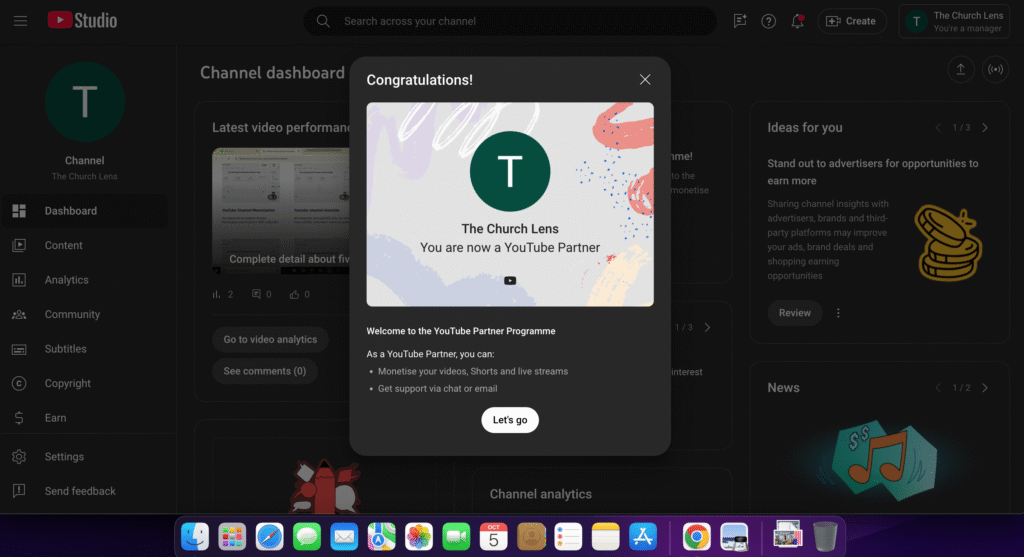Click the YouTube Studio logo

[x=82, y=21]
